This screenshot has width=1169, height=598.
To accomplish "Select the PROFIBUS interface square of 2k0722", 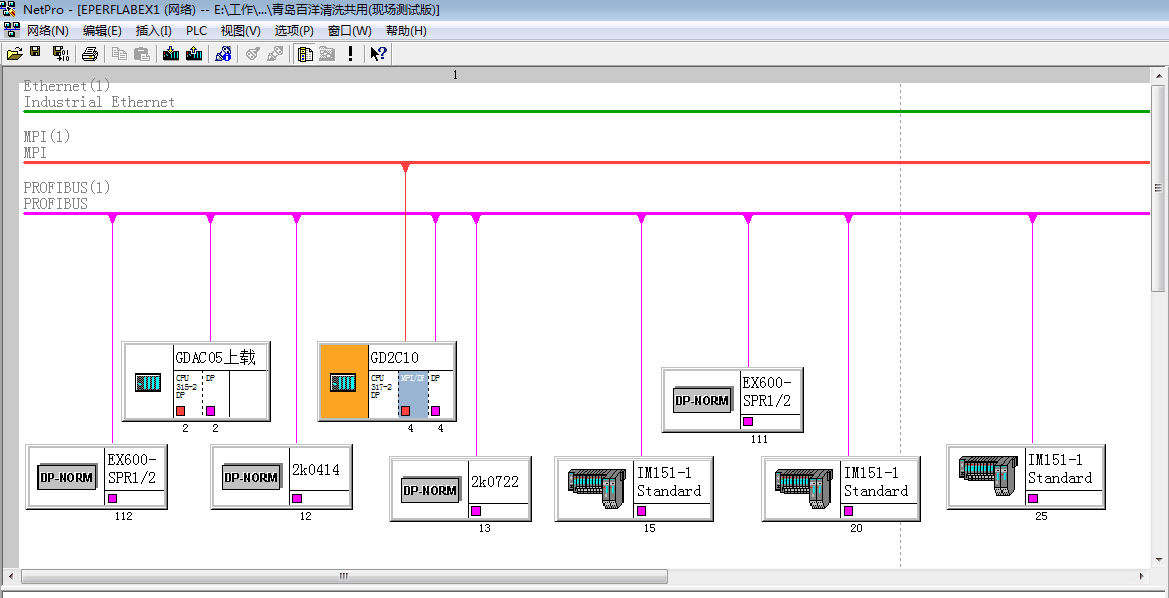I will pyautogui.click(x=476, y=511).
